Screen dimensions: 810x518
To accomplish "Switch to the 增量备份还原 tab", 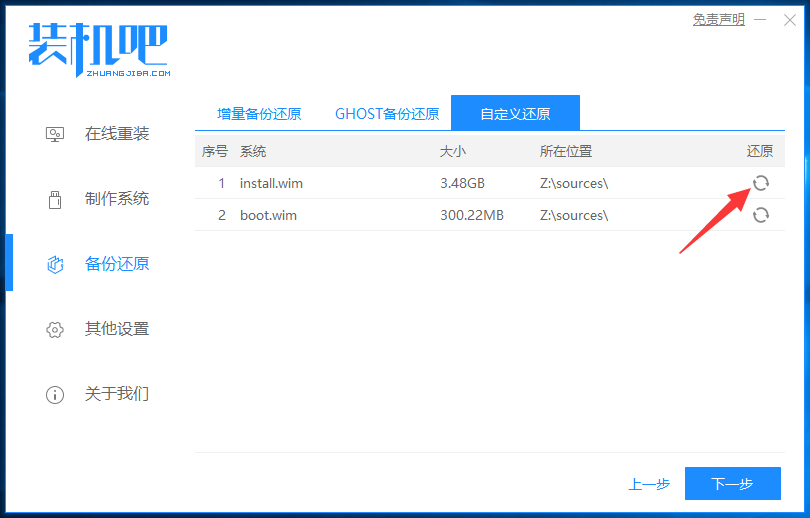I will (259, 114).
